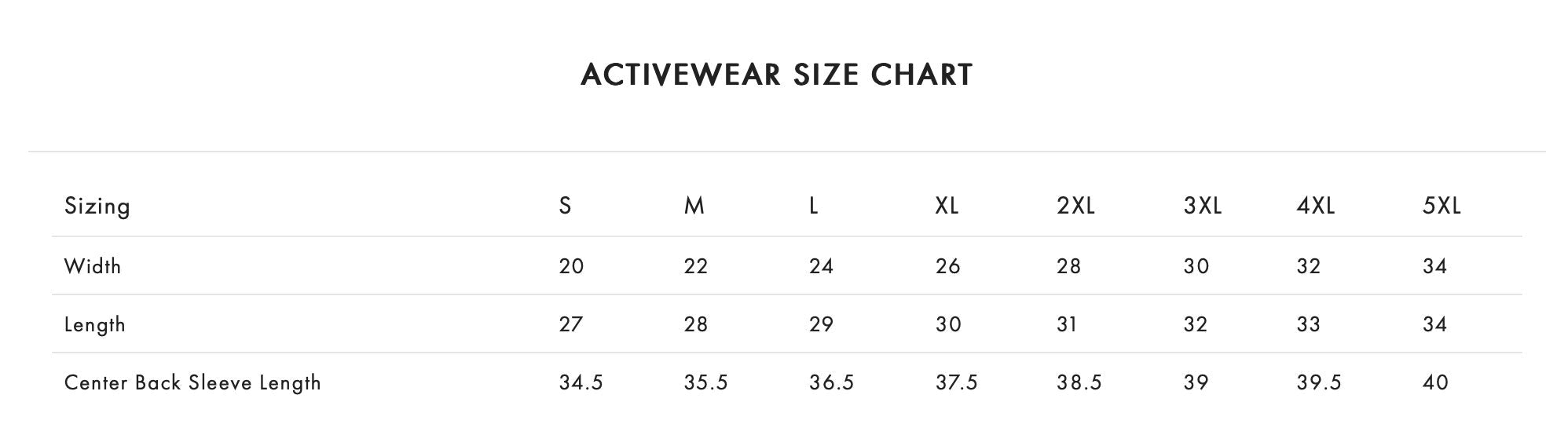Click the Length row label

pyautogui.click(x=95, y=324)
